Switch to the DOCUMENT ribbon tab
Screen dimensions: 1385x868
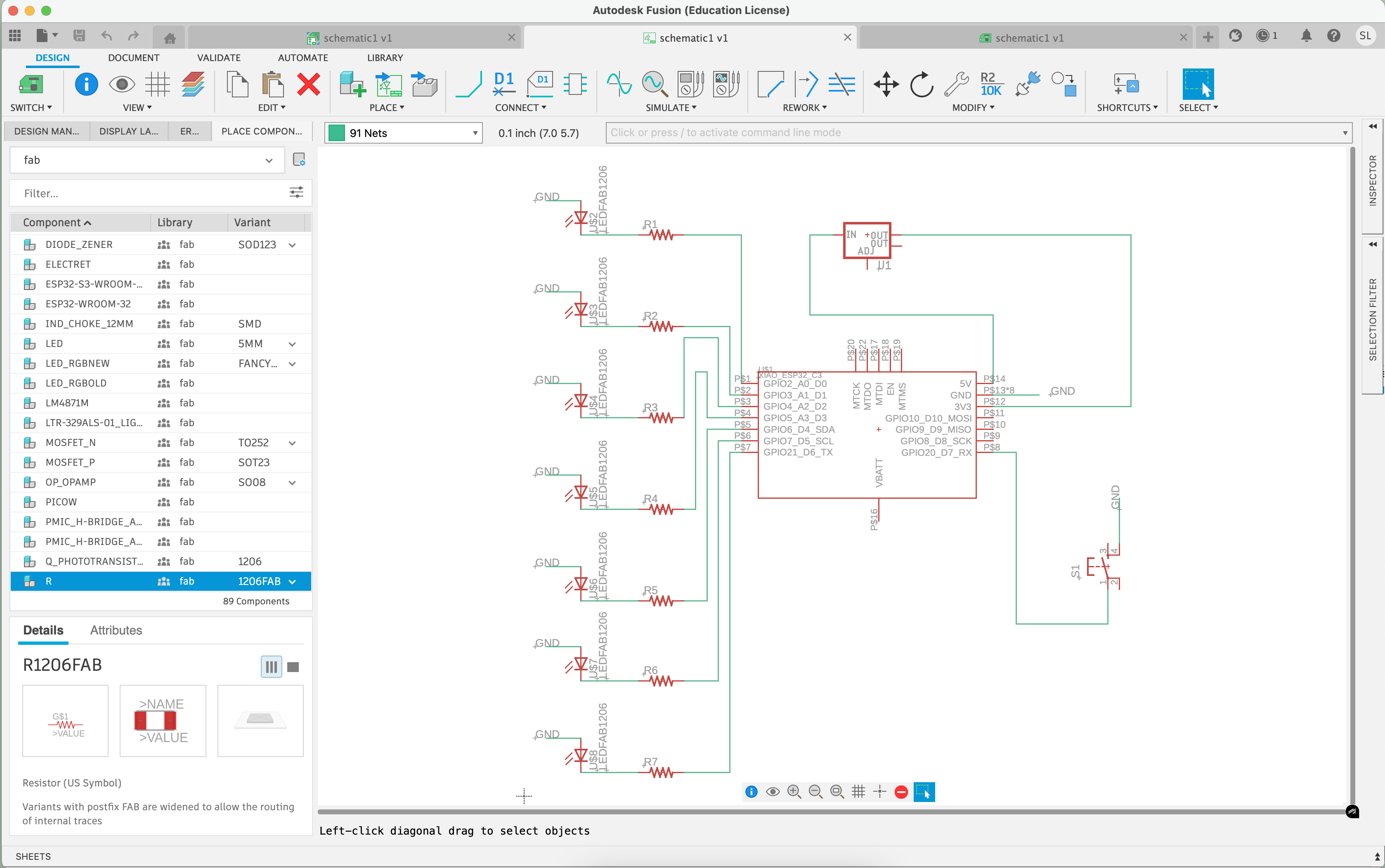(x=133, y=57)
